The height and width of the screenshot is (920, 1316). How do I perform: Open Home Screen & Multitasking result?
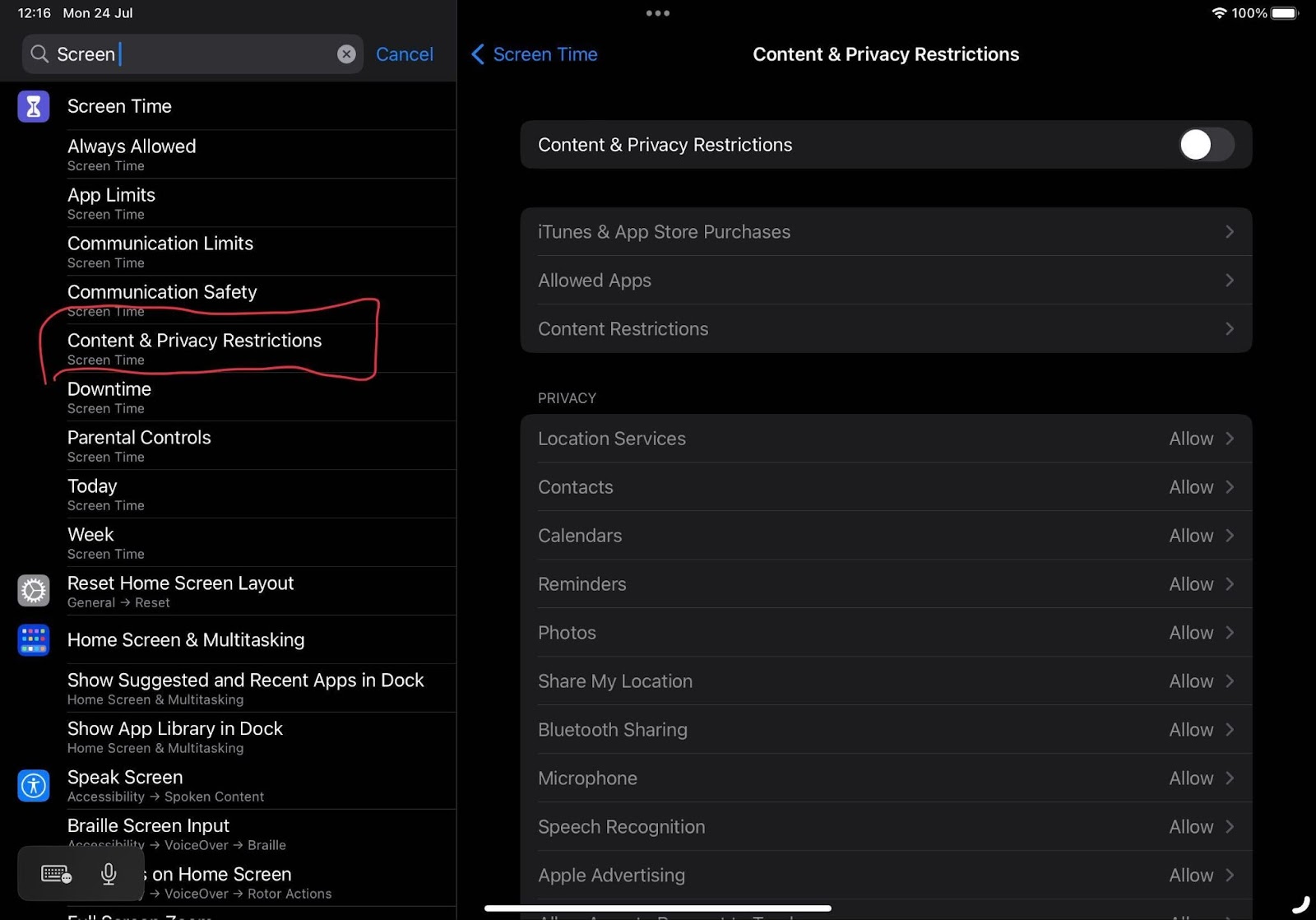point(228,640)
